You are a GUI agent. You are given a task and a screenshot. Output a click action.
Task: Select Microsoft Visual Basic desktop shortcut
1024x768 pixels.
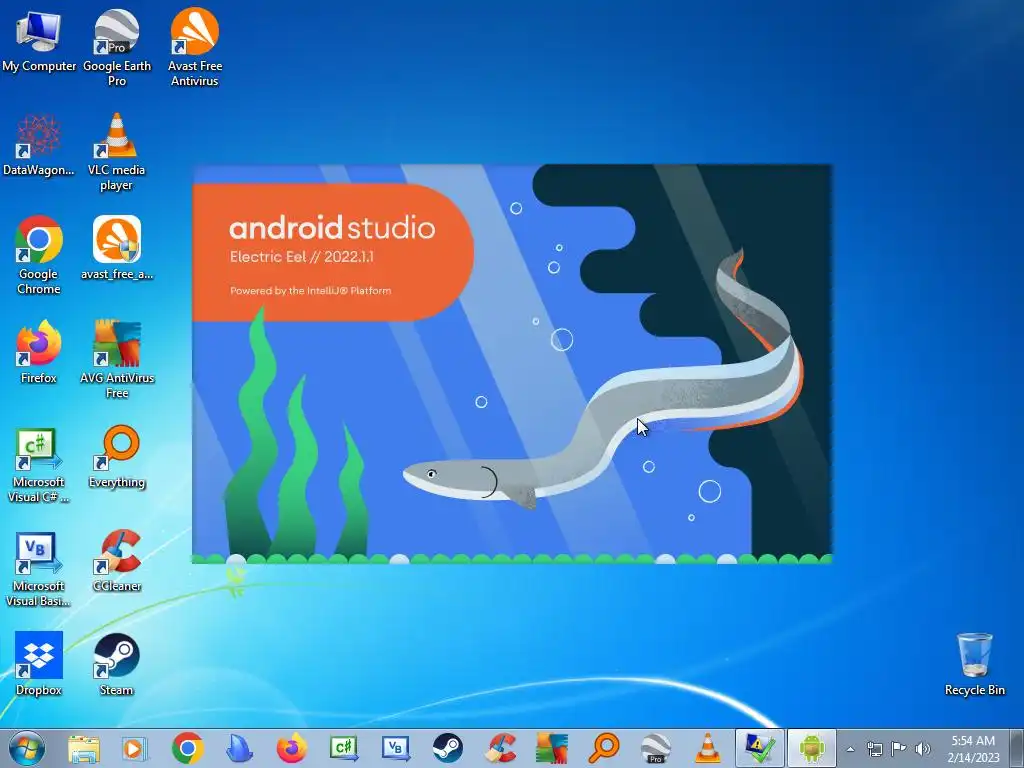coord(39,569)
